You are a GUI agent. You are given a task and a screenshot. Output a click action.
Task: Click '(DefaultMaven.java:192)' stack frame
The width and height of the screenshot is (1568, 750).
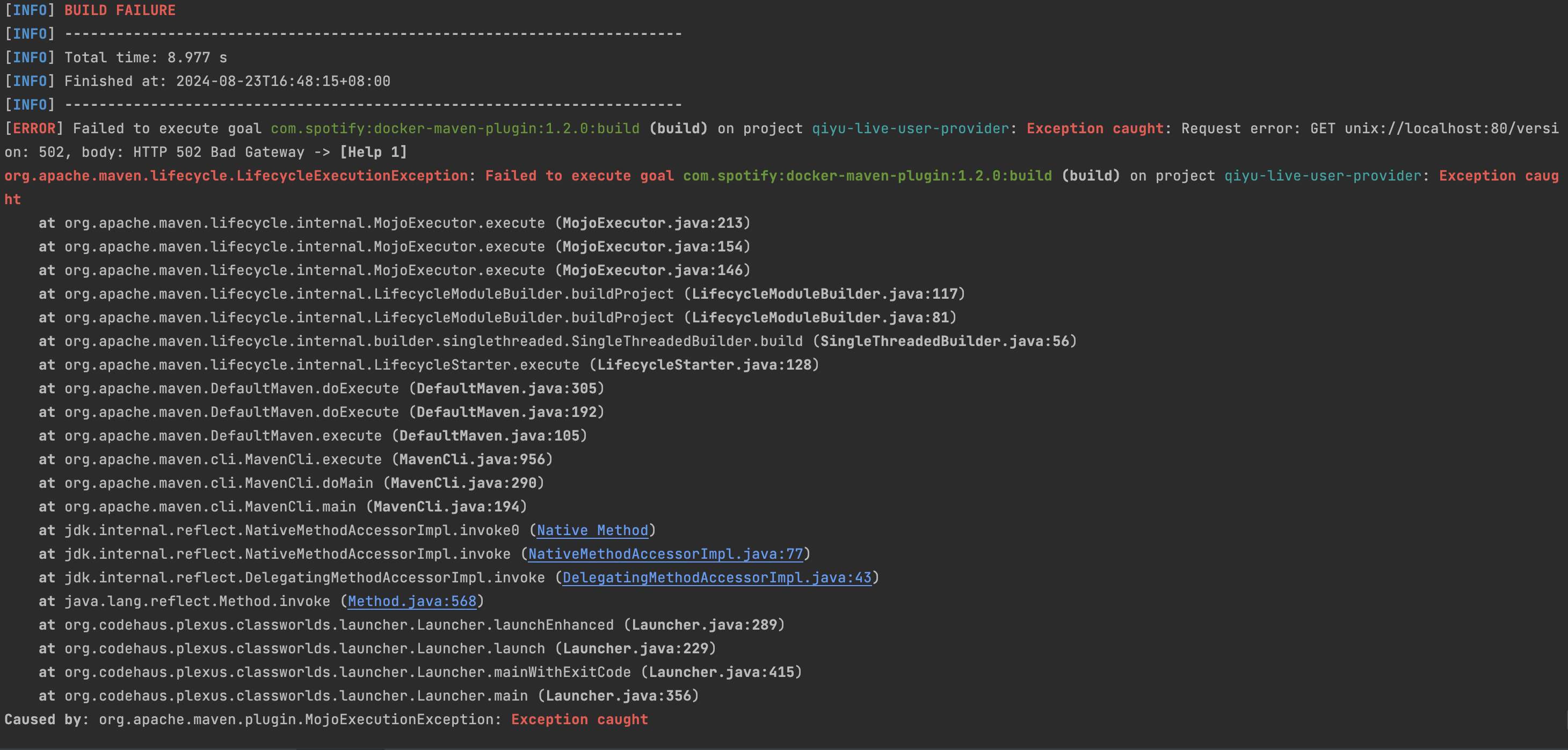[x=506, y=412]
